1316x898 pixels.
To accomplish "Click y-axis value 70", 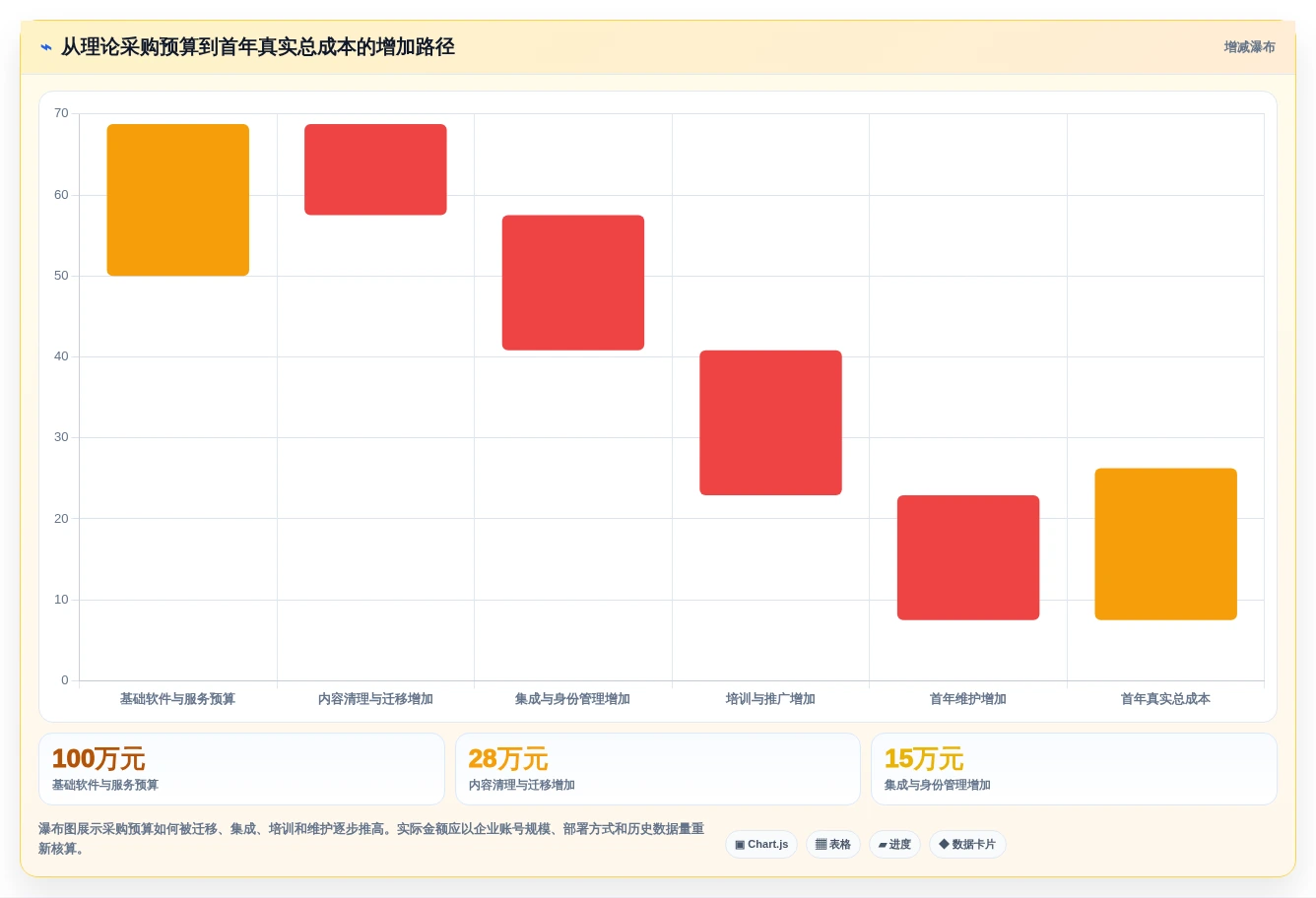I will [61, 113].
